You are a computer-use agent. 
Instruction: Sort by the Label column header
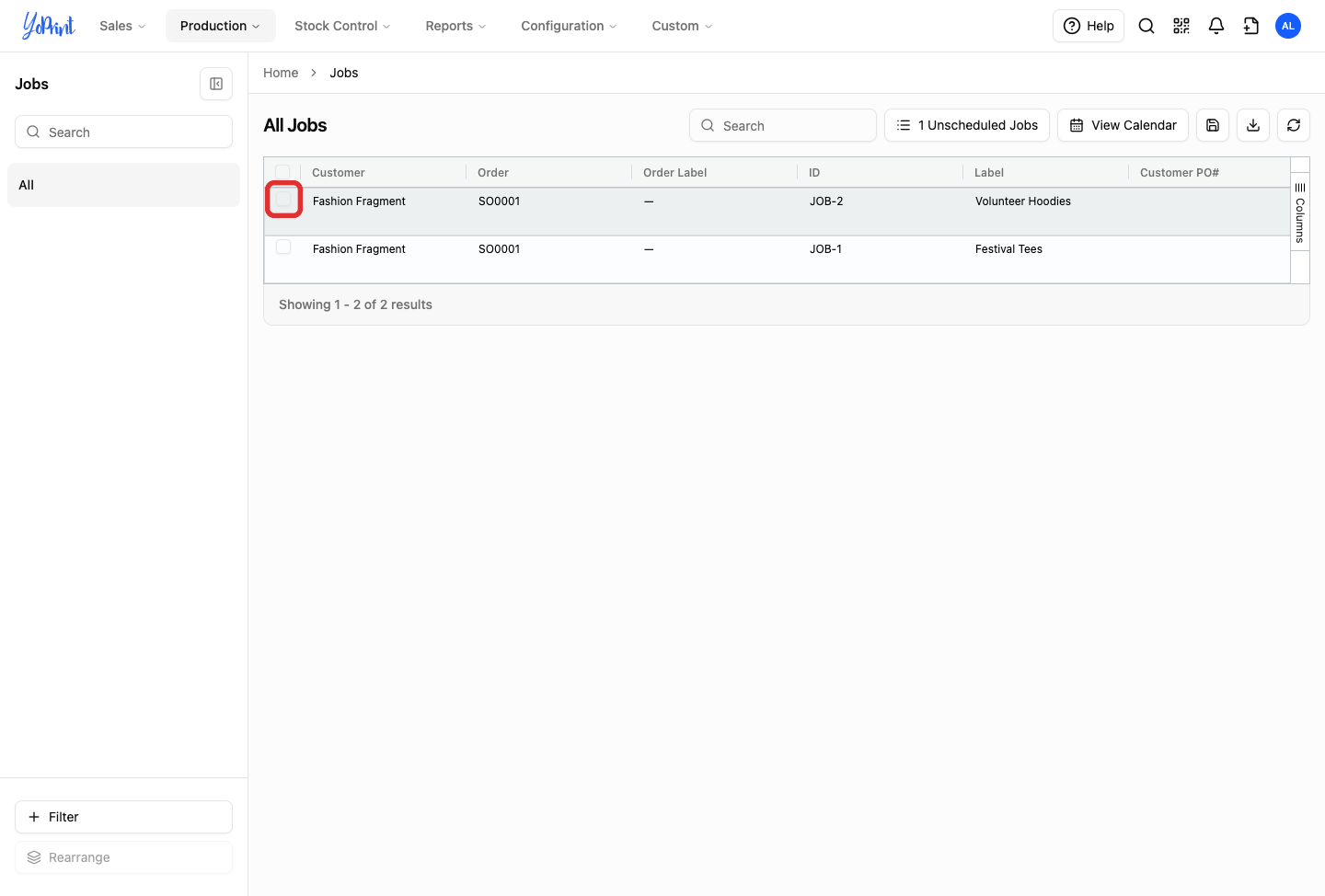[989, 173]
